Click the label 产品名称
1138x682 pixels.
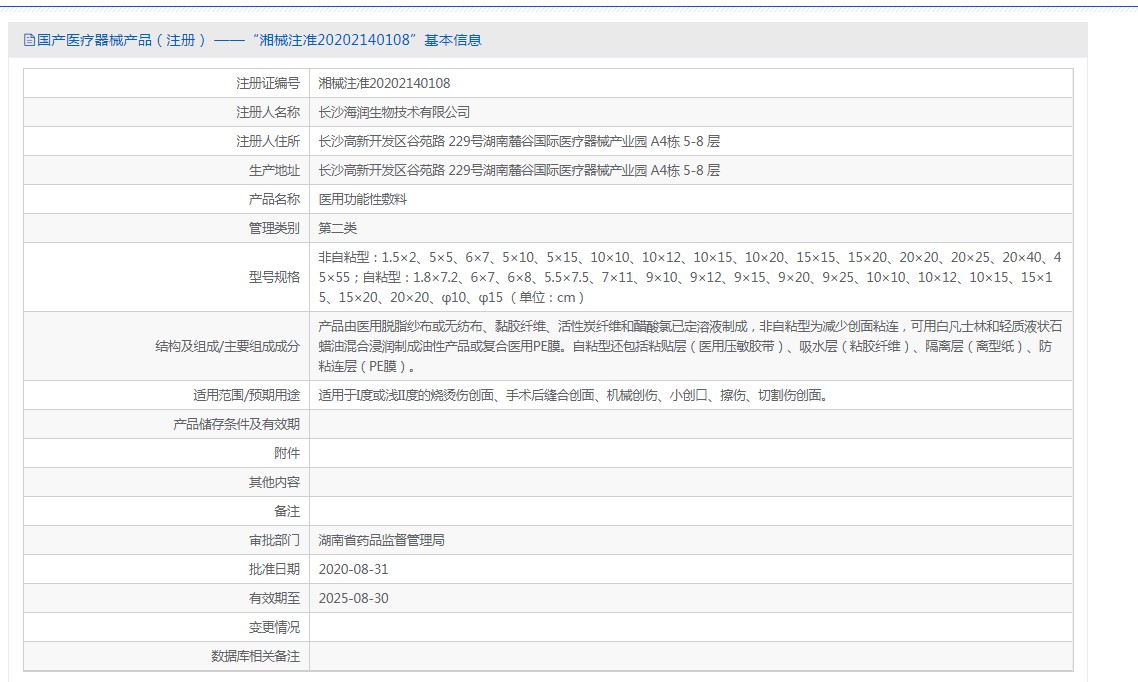(x=274, y=200)
